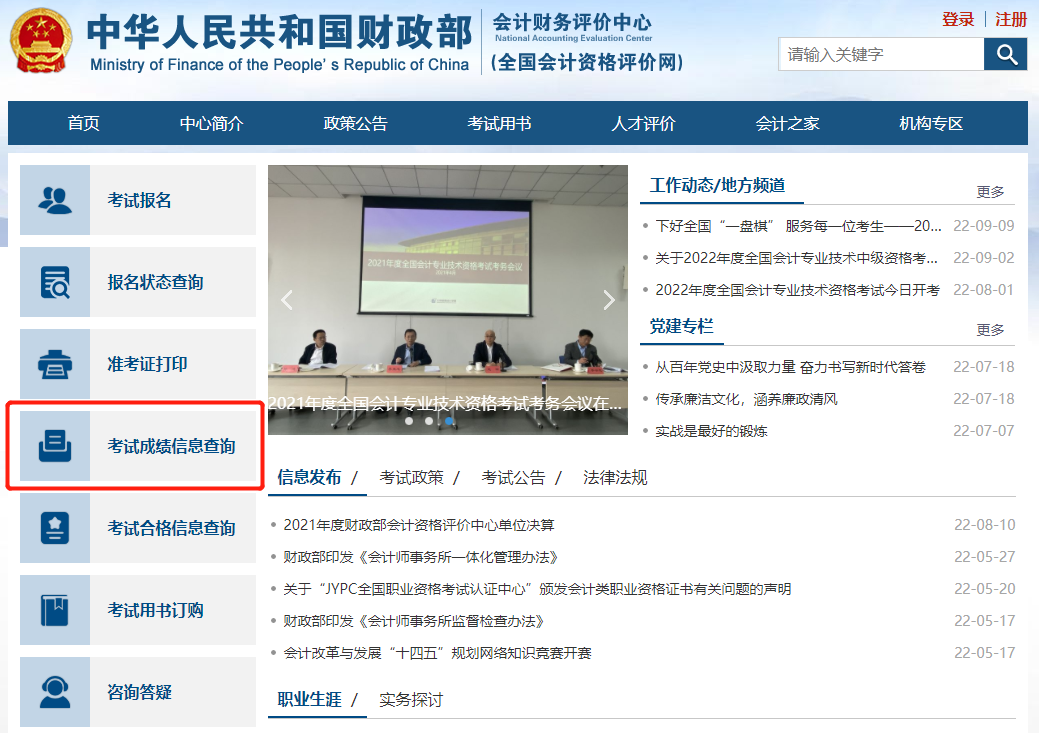Click the 考试用书订购 book icon
The height and width of the screenshot is (733, 1039).
pyautogui.click(x=55, y=610)
